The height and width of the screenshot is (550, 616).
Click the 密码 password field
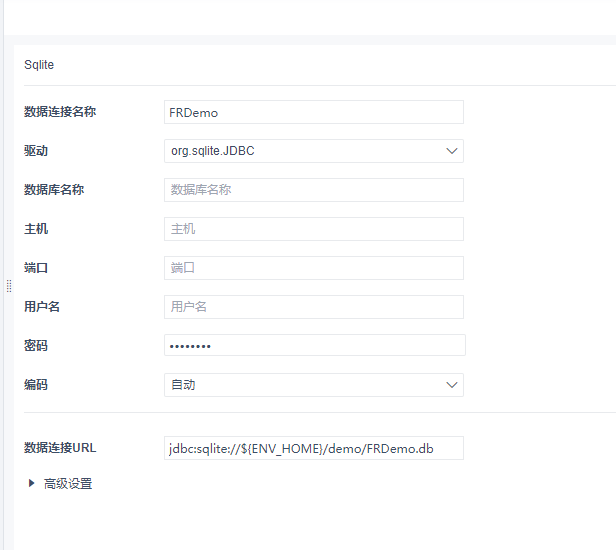tap(315, 345)
